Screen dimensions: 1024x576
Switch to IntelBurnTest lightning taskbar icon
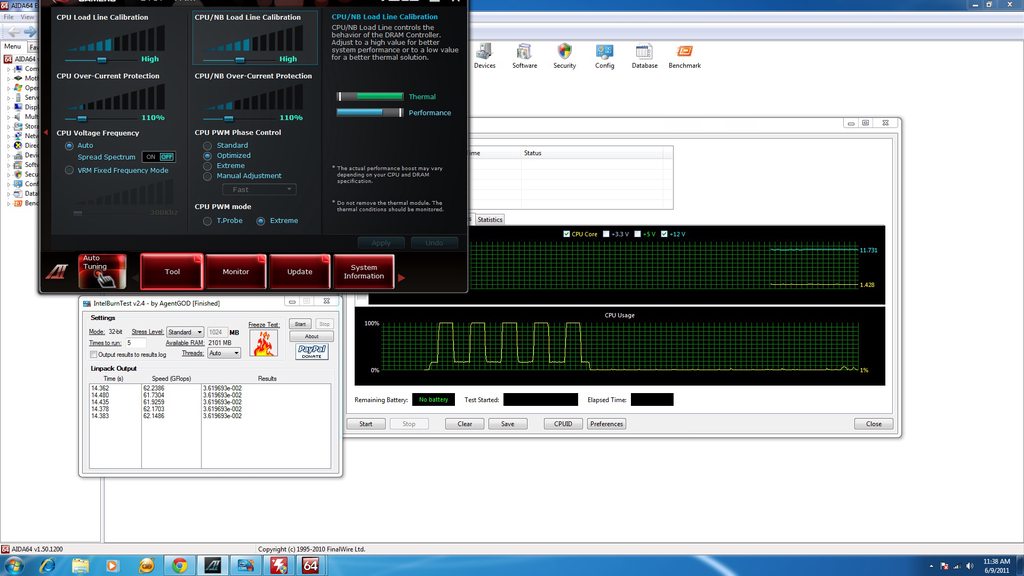pyautogui.click(x=279, y=566)
